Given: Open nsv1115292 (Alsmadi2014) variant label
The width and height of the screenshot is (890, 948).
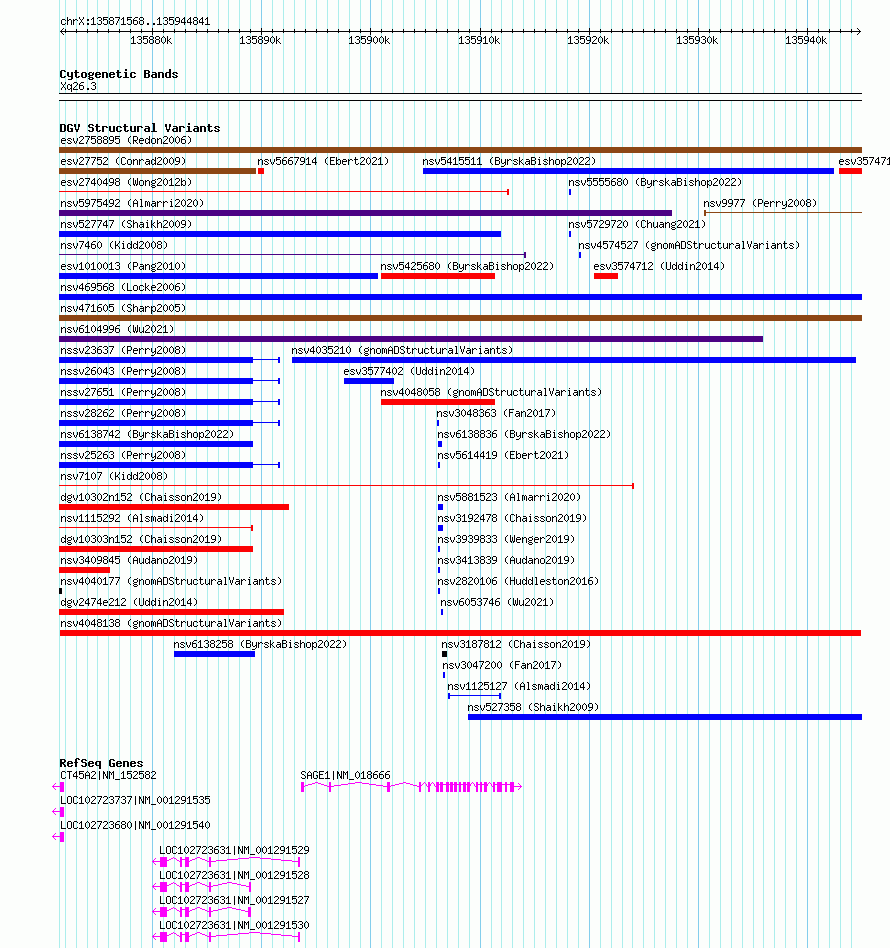Looking at the screenshot, I should click(x=132, y=519).
